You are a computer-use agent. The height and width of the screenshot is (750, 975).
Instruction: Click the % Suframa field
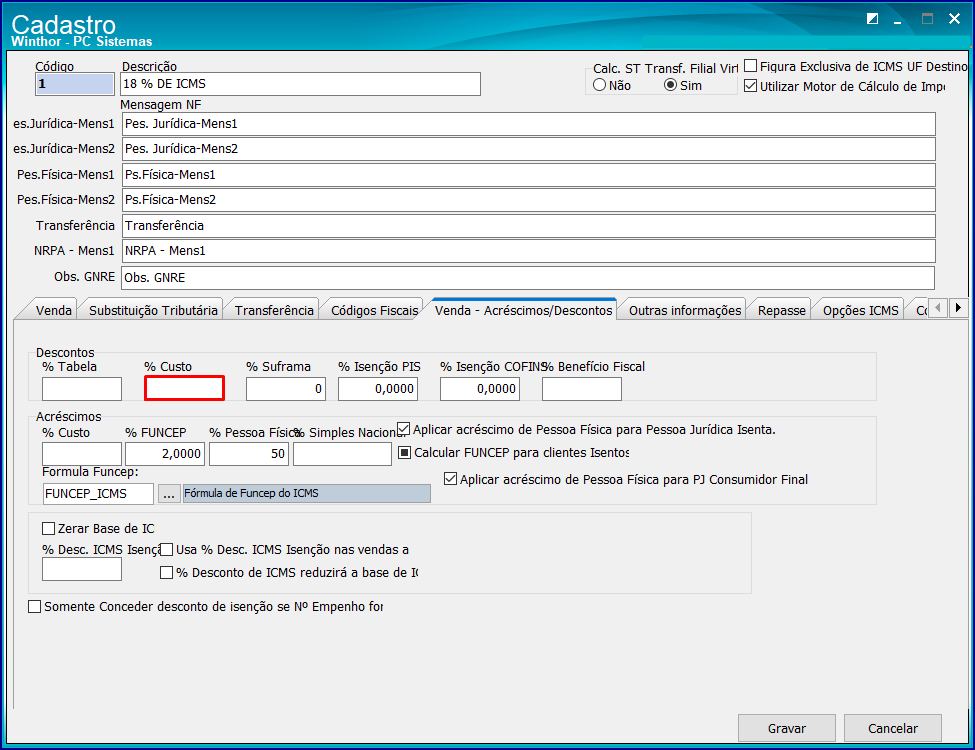pos(285,389)
